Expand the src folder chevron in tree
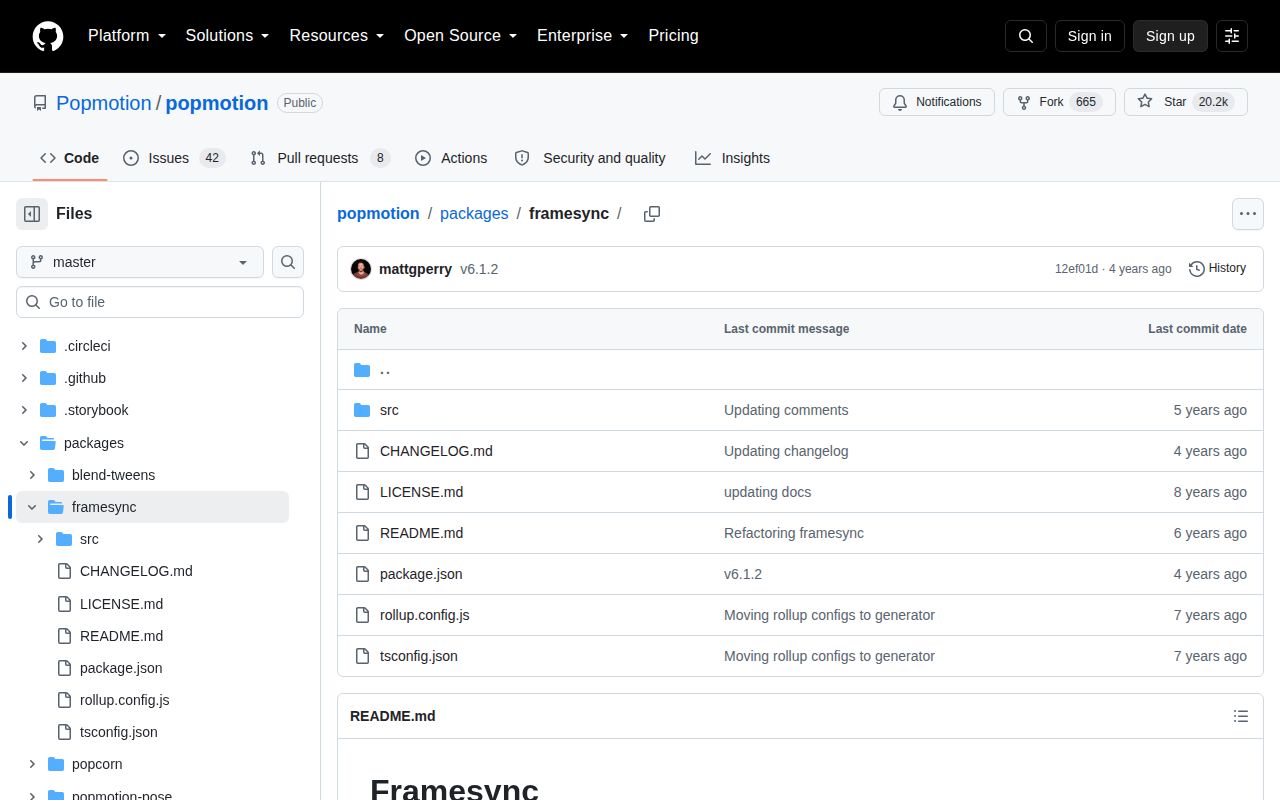The width and height of the screenshot is (1280, 800). 40,539
